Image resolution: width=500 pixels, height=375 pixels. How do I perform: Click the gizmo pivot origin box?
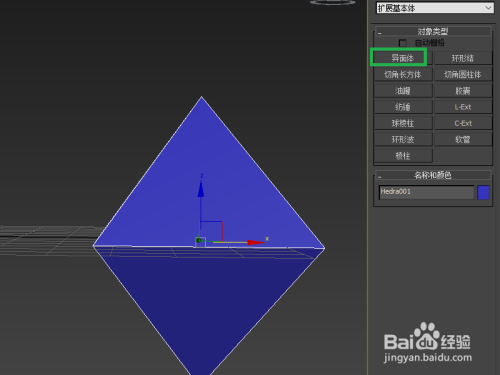[x=200, y=241]
